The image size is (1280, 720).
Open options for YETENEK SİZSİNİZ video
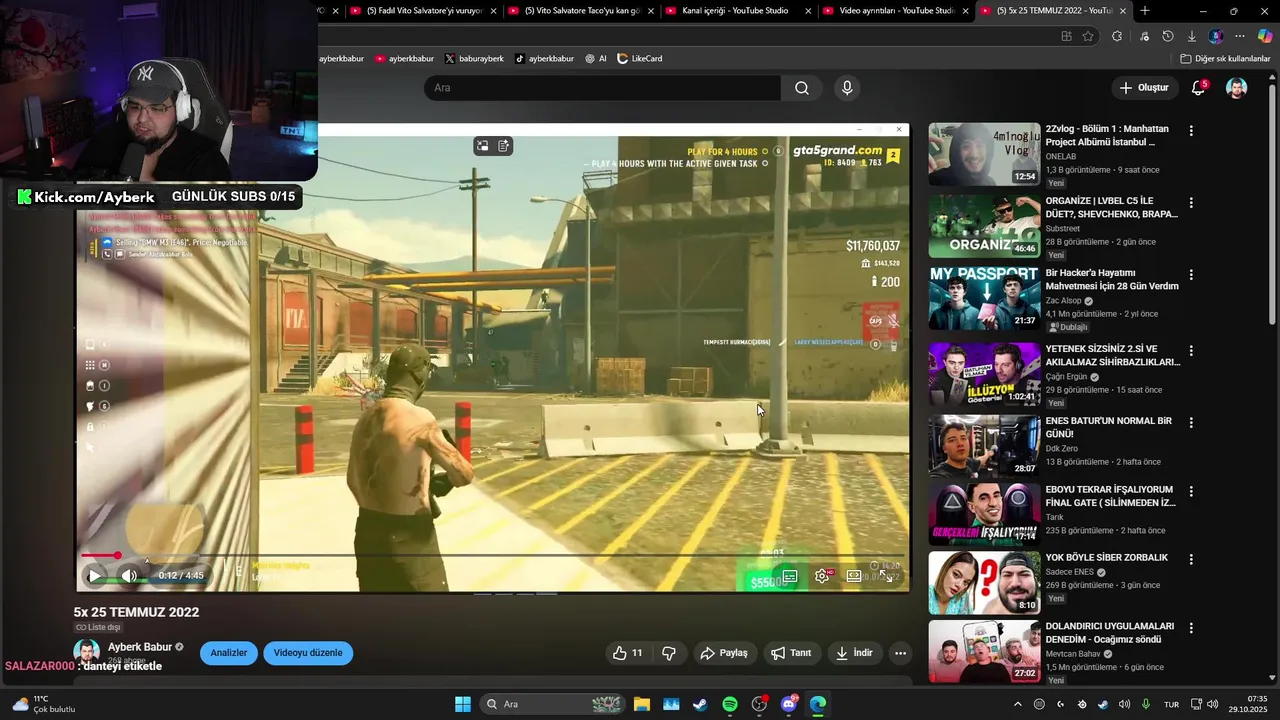(1191, 351)
